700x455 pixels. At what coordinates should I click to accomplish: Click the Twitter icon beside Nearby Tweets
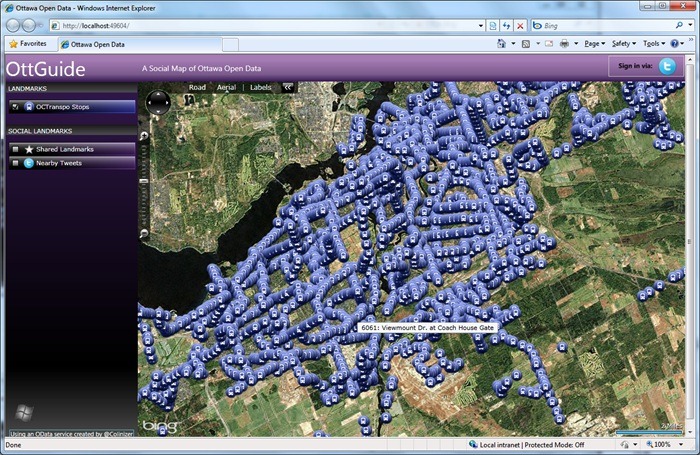click(29, 163)
